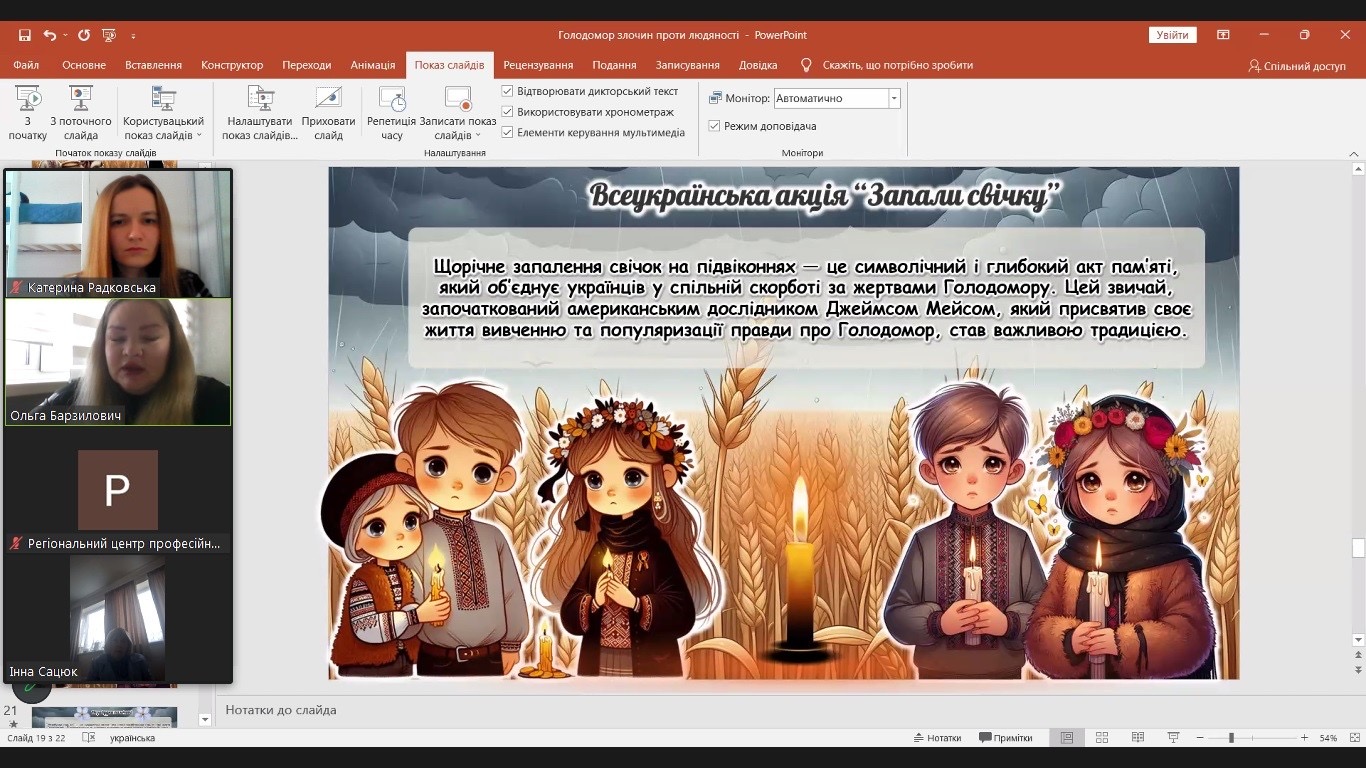Disable 'Режим доповідача' presenter view checkbox
Image resolution: width=1366 pixels, height=768 pixels.
coord(714,126)
